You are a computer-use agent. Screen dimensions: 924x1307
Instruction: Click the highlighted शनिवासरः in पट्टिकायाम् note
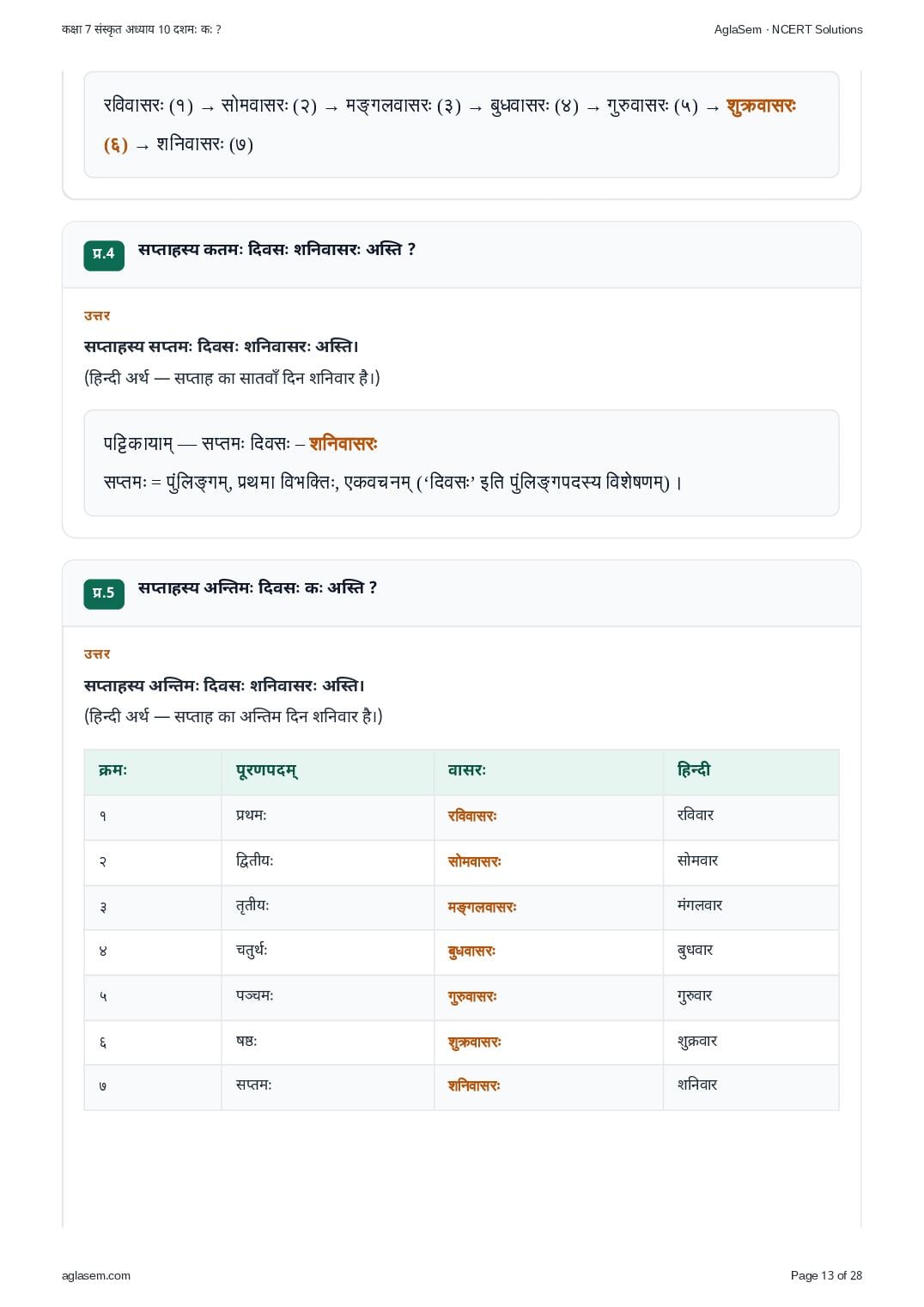click(x=343, y=444)
